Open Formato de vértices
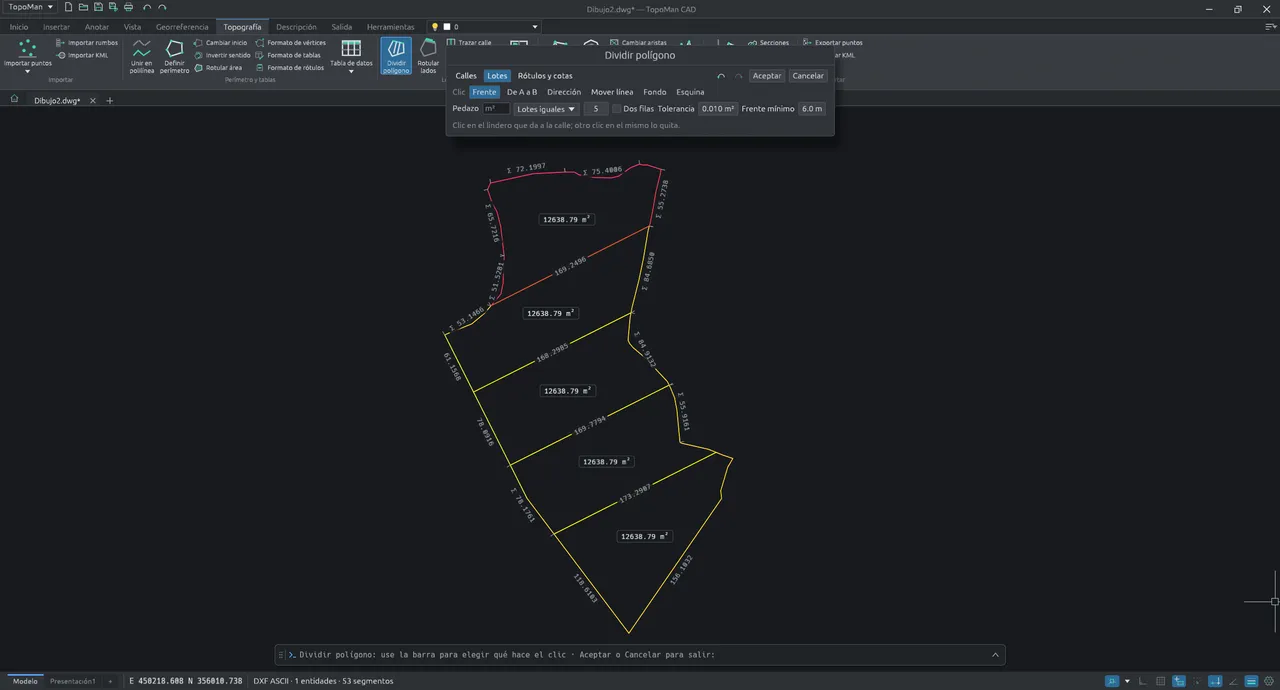The image size is (1280, 690). point(291,43)
